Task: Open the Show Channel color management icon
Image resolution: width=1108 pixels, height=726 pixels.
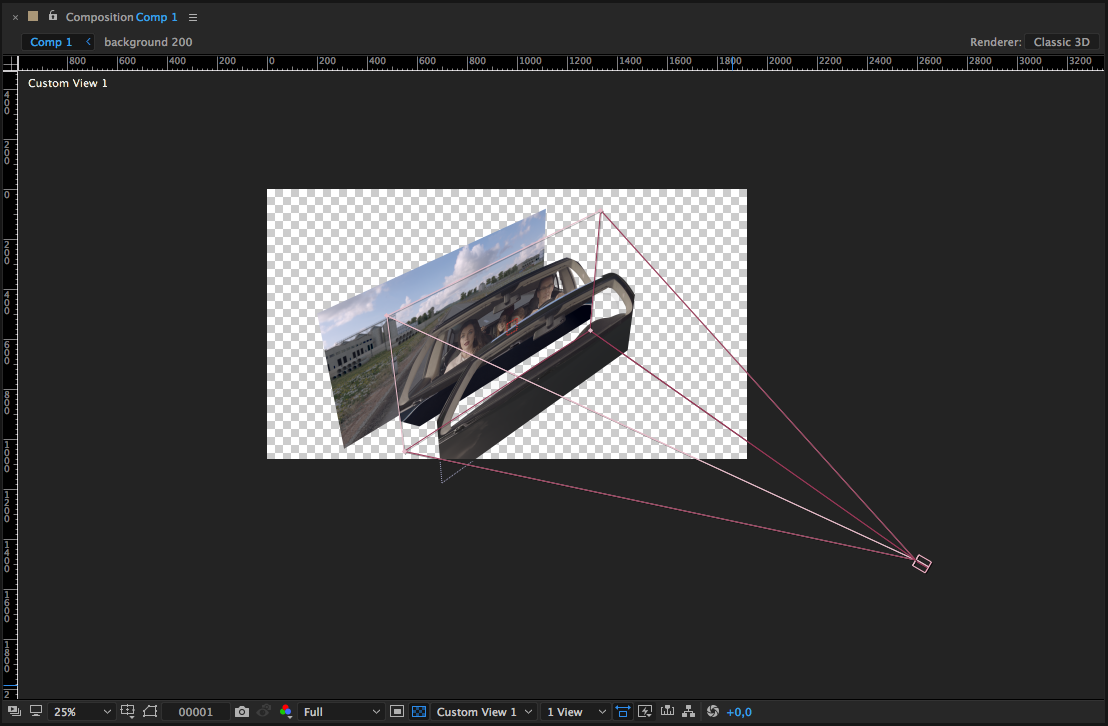Action: click(x=286, y=712)
